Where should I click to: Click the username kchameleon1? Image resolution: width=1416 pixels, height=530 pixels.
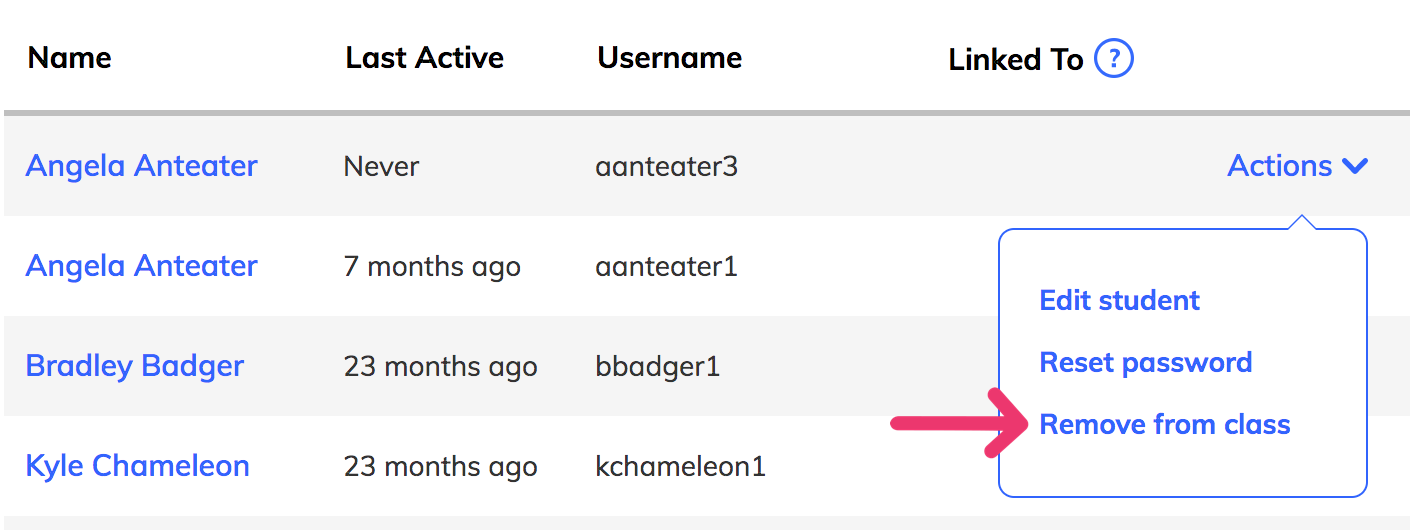681,466
